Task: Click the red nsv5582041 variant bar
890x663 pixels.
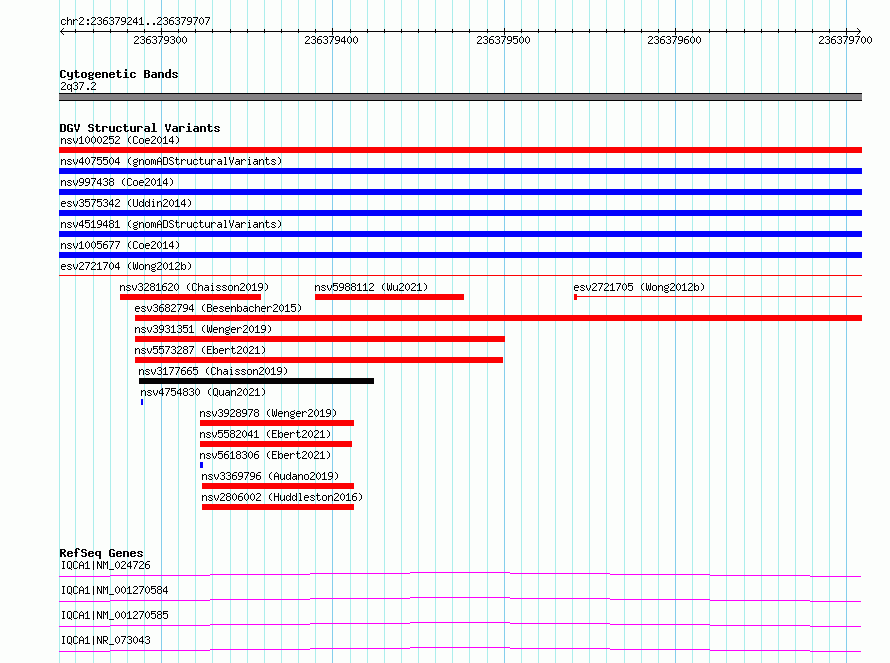Action: [x=276, y=444]
